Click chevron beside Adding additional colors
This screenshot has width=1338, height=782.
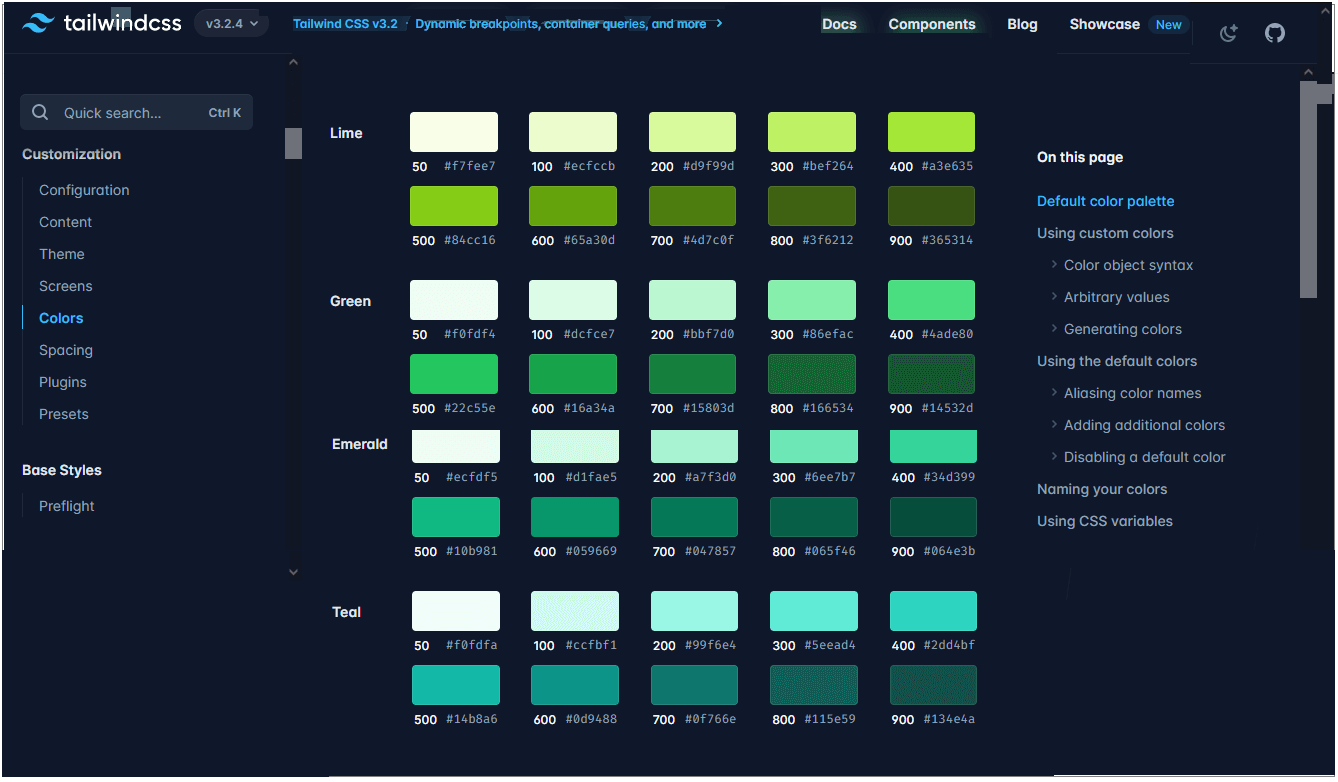[x=1054, y=425]
